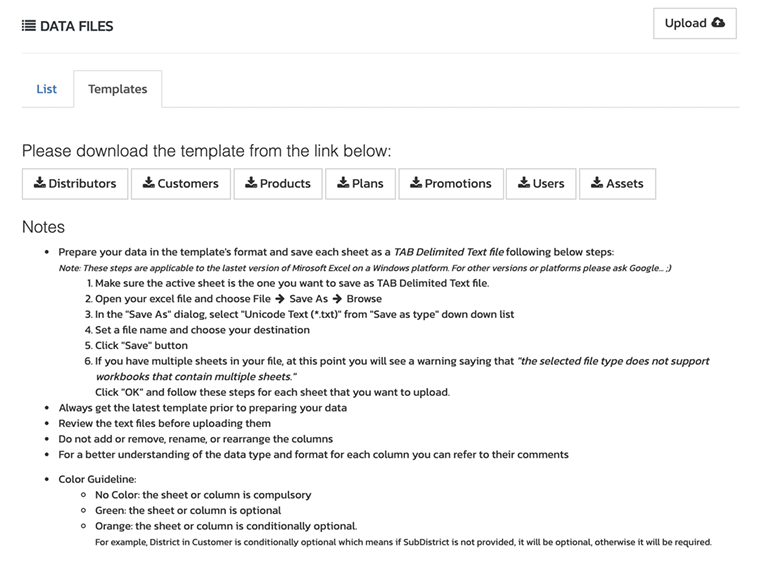Select the Templates tab
This screenshot has height=578, width=779.
tap(117, 89)
